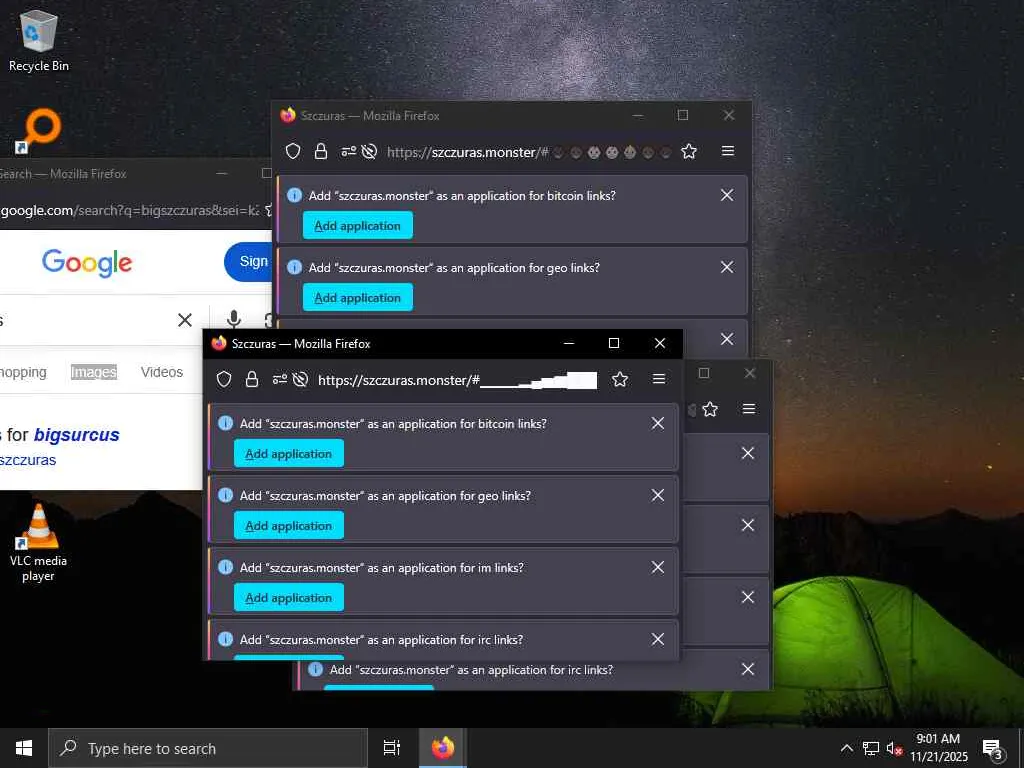Click padlock icon in rear top Szczuras window
Image resolution: width=1024 pixels, height=768 pixels.
(x=321, y=152)
